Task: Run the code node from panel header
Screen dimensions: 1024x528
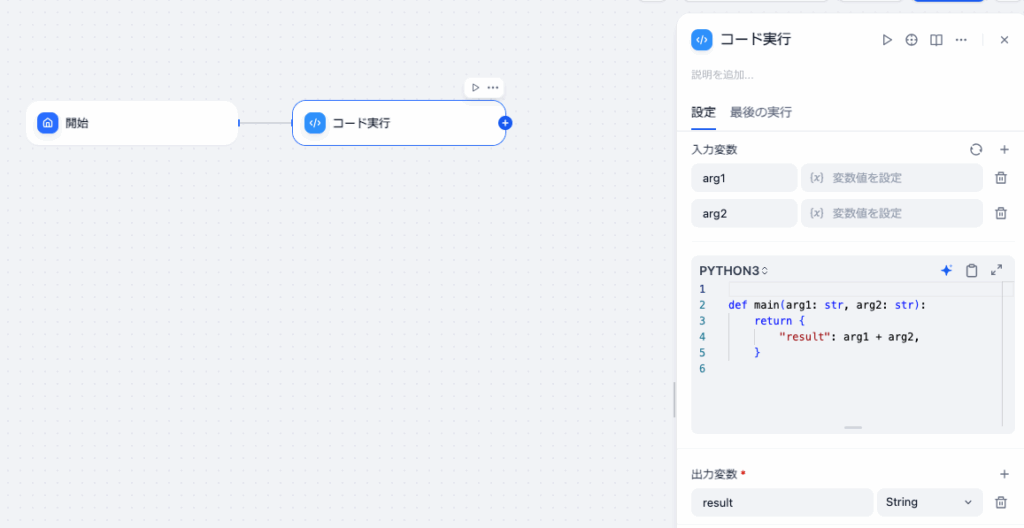Action: 886,40
